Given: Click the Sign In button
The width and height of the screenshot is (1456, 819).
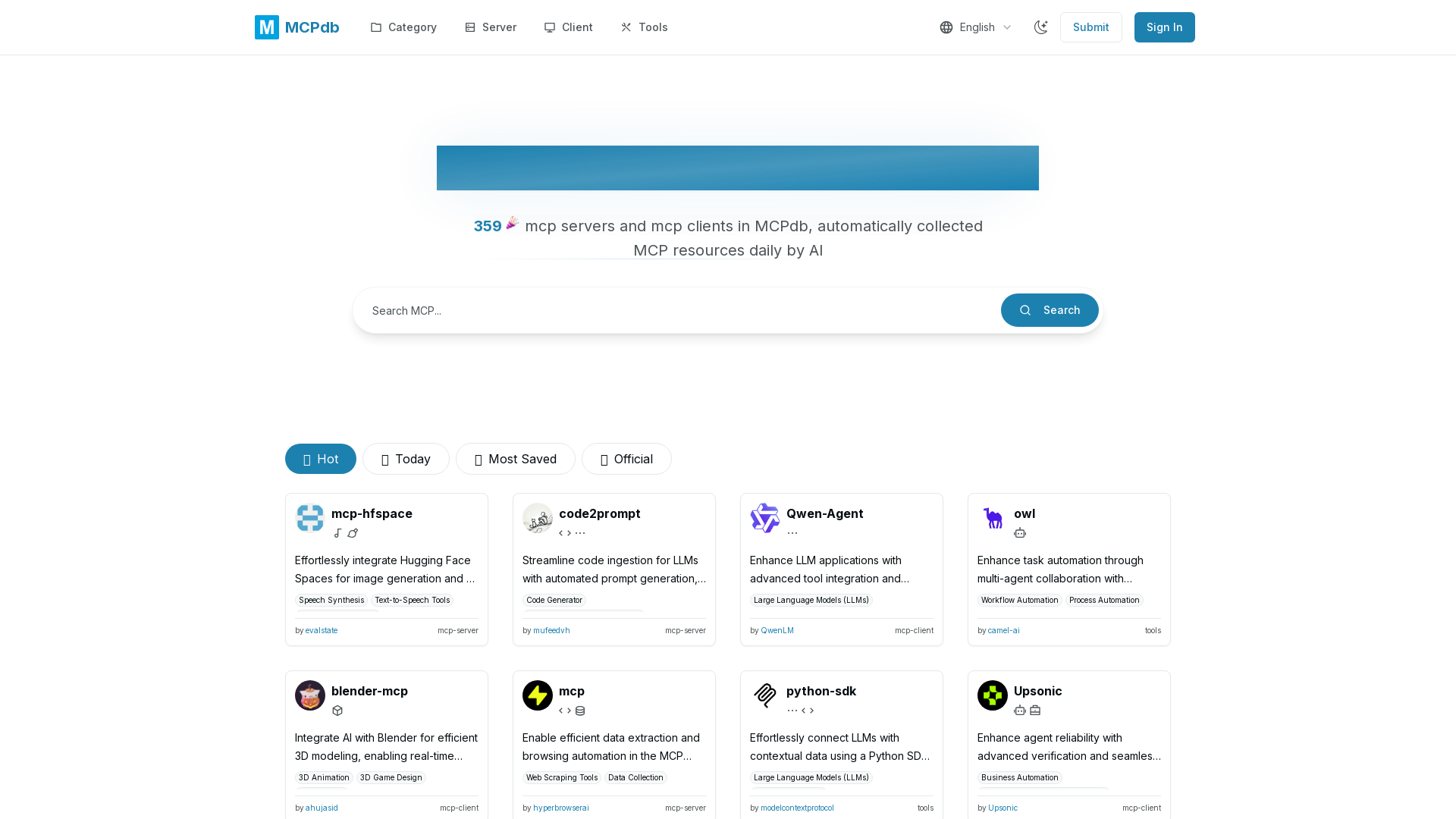Looking at the screenshot, I should click(1165, 27).
